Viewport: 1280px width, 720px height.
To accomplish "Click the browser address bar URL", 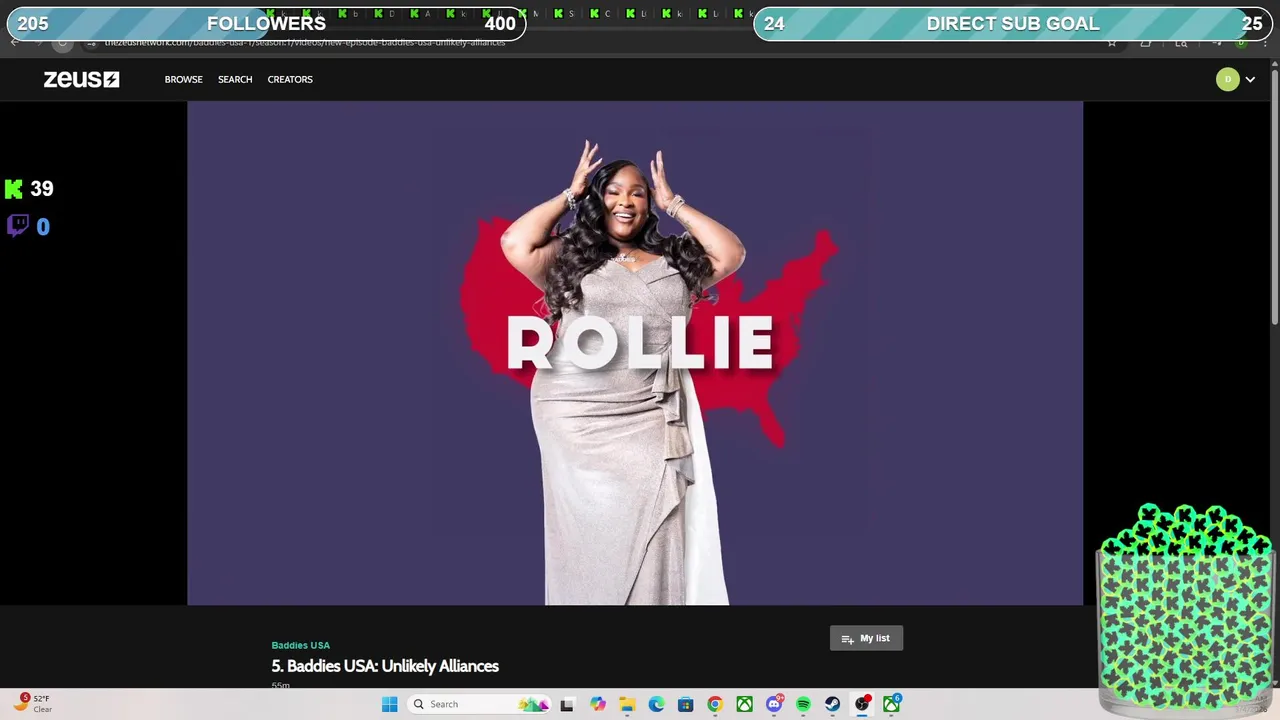I will coord(305,43).
